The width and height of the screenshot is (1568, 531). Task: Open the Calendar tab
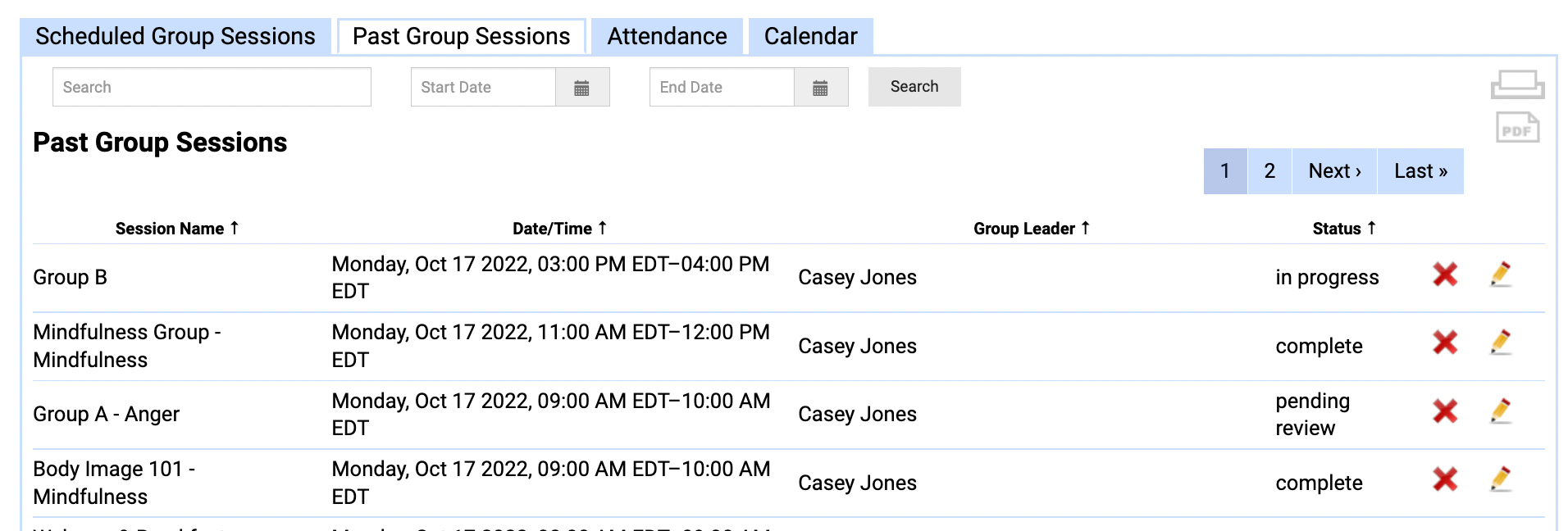(810, 37)
